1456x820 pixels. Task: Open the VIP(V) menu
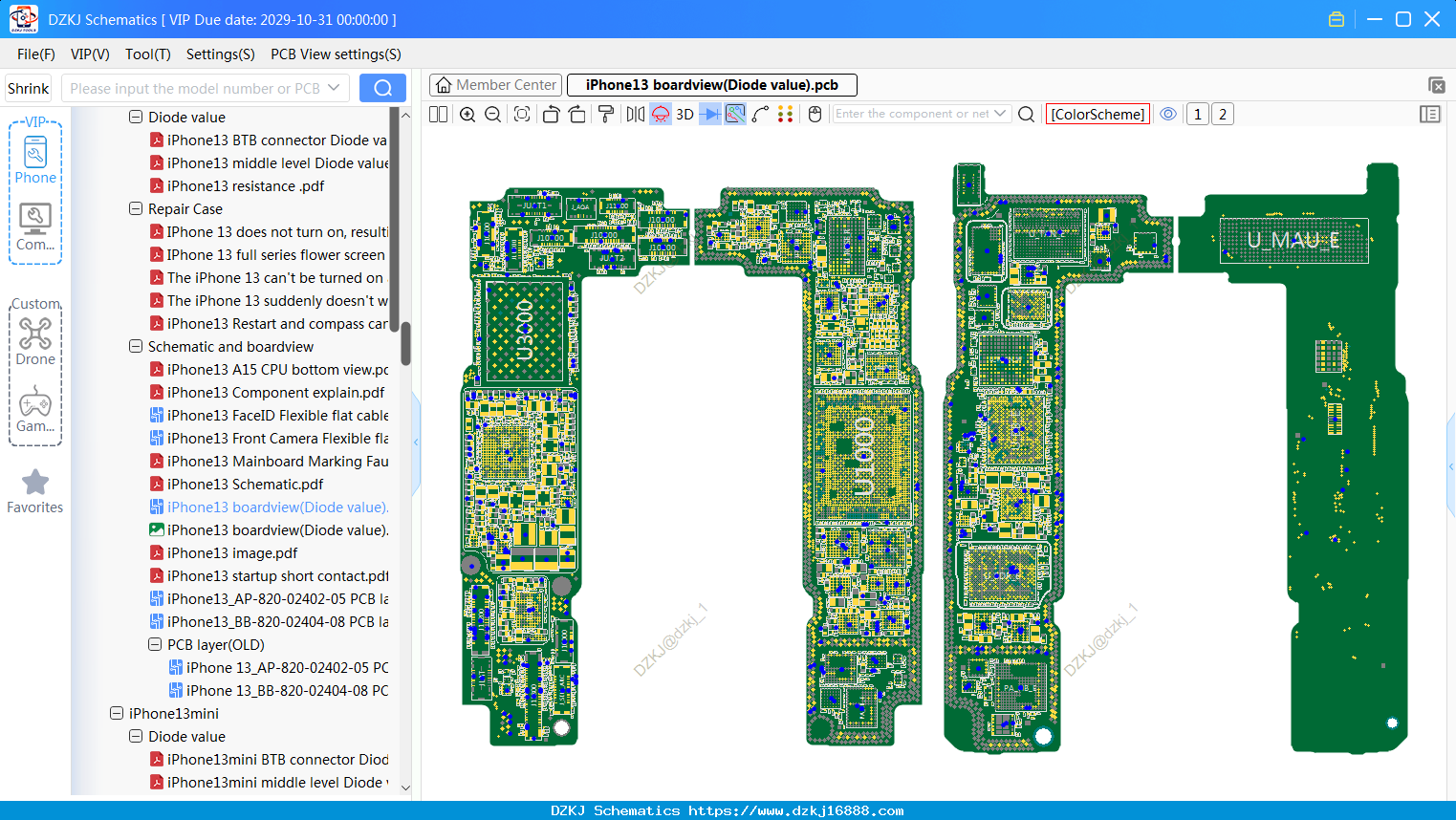(90, 54)
